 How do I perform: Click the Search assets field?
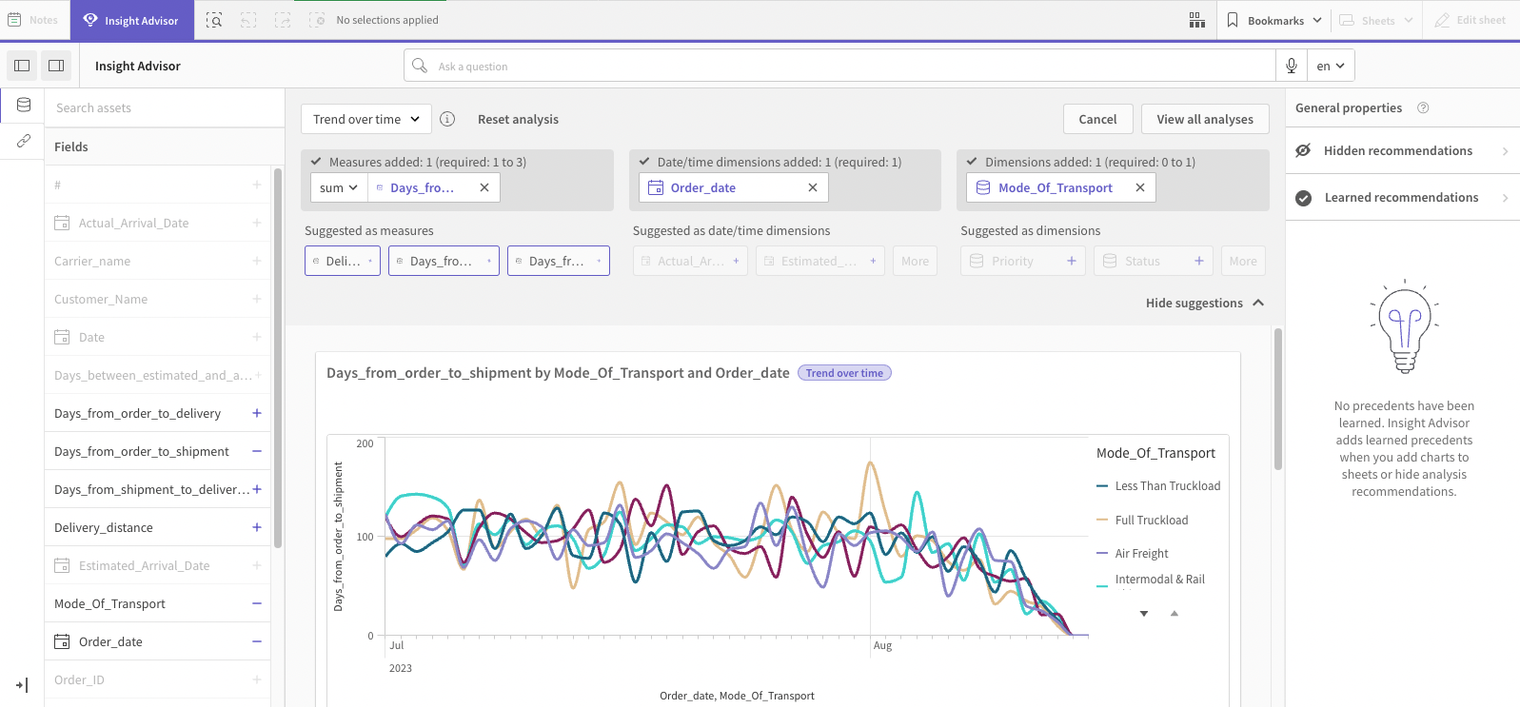click(x=165, y=108)
